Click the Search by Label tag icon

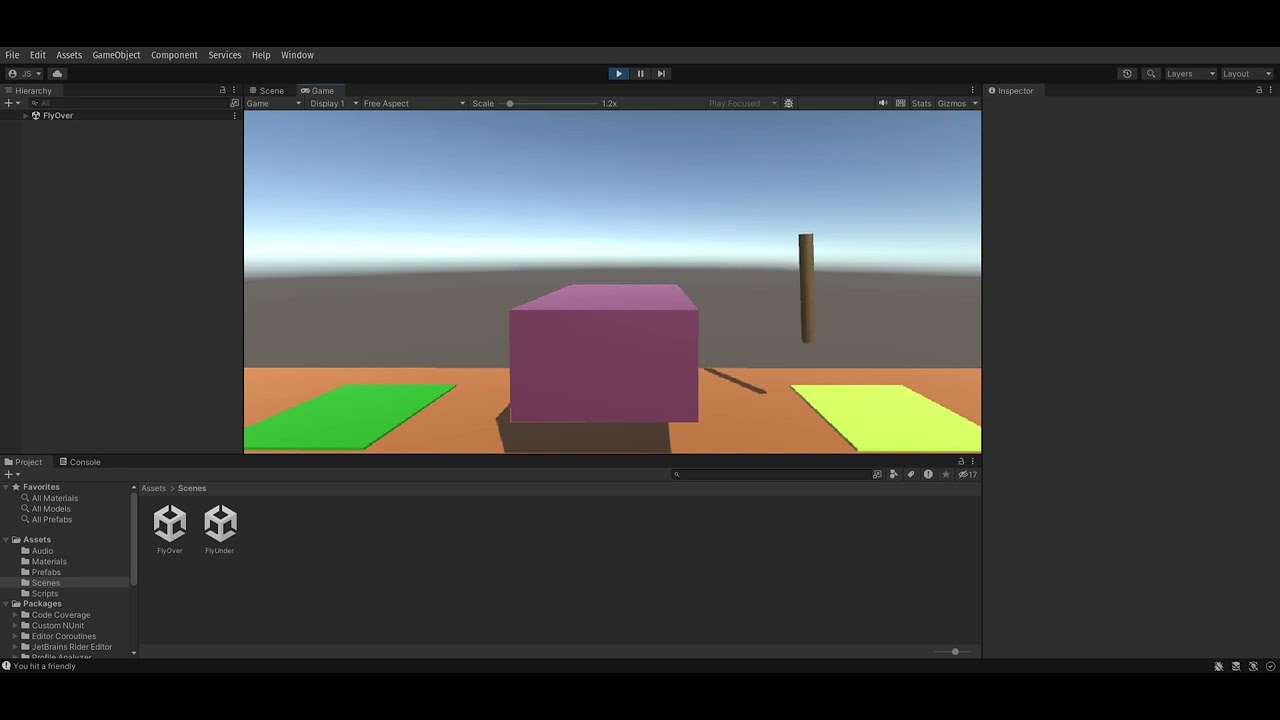(910, 474)
